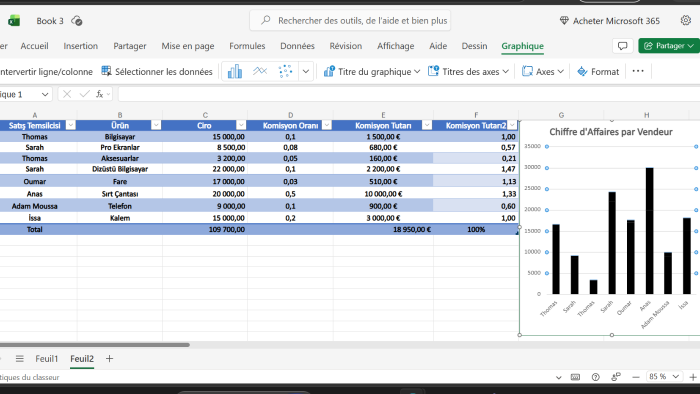
Task: Open Titres des axes dropdown
Action: click(468, 71)
